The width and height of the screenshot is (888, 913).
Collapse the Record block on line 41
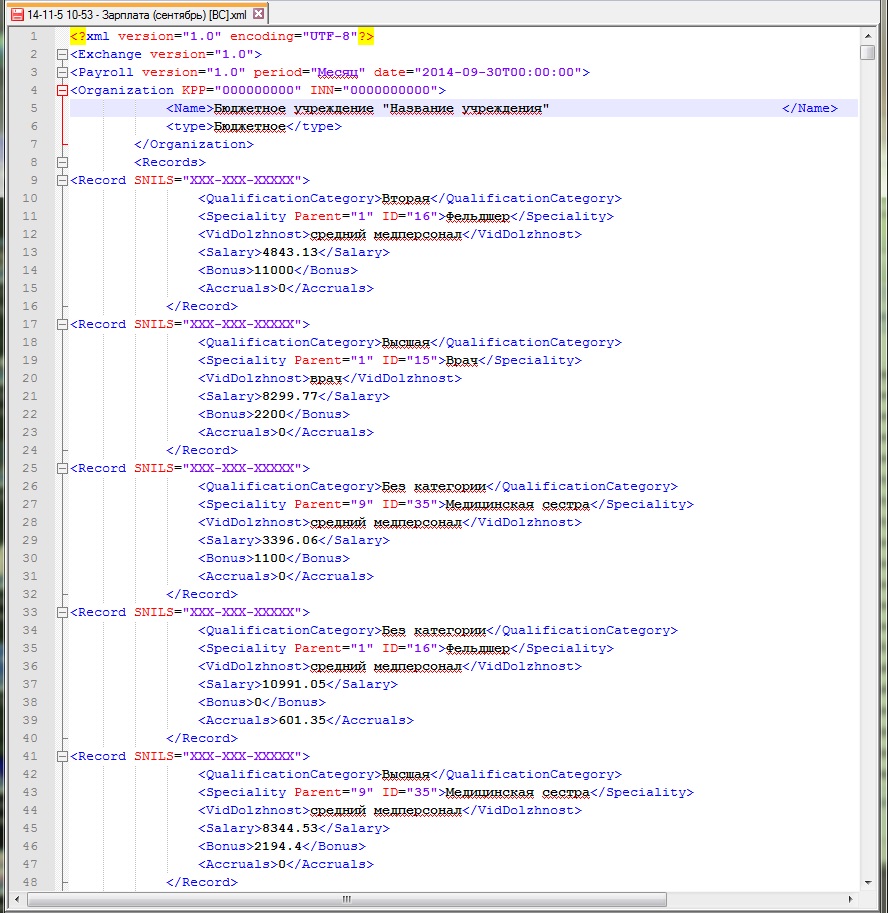tap(63, 756)
